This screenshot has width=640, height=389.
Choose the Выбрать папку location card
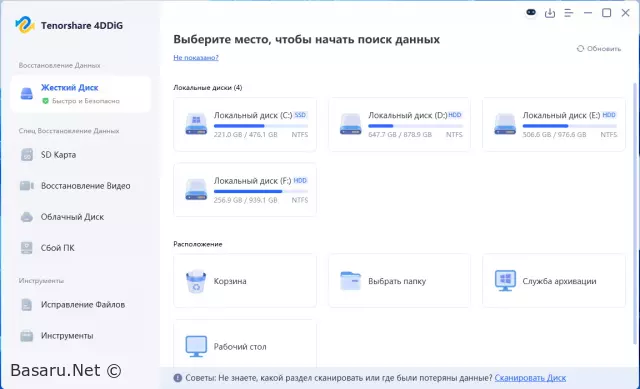click(x=399, y=281)
